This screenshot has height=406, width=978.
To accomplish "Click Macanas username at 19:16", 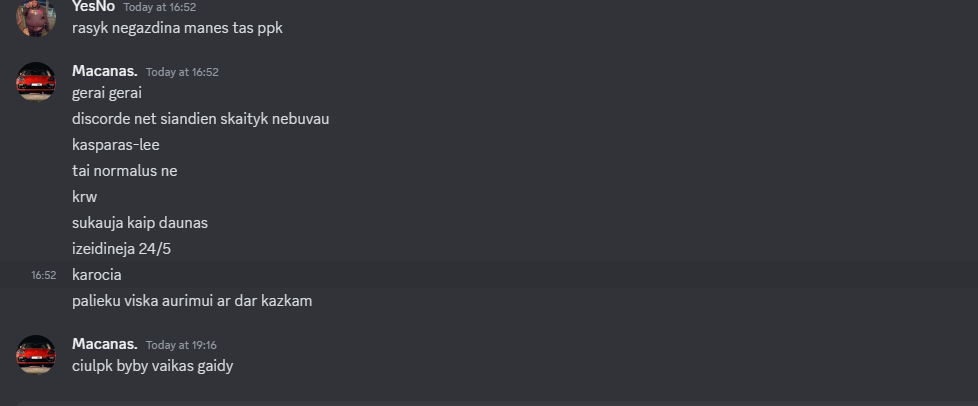I will point(105,344).
